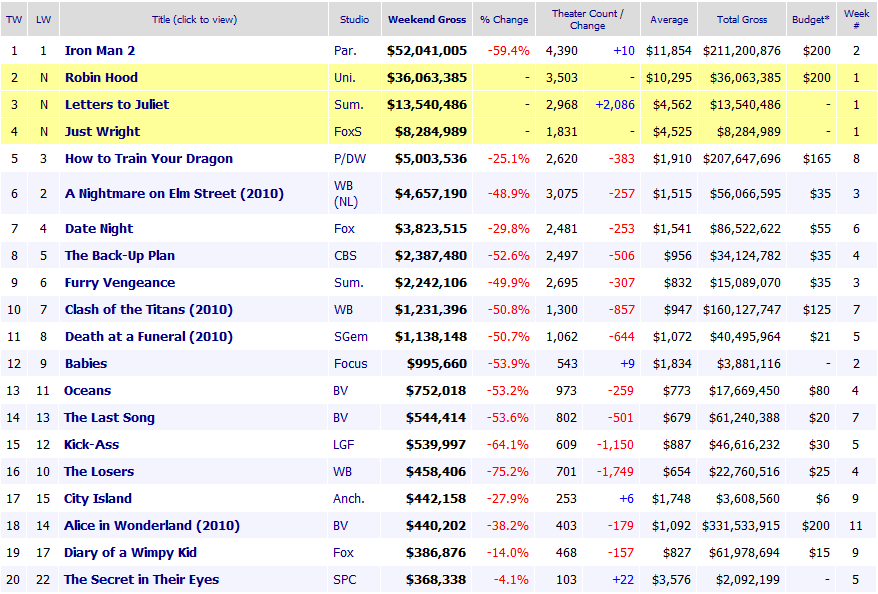Sort by Total Gross column header

coord(742,20)
